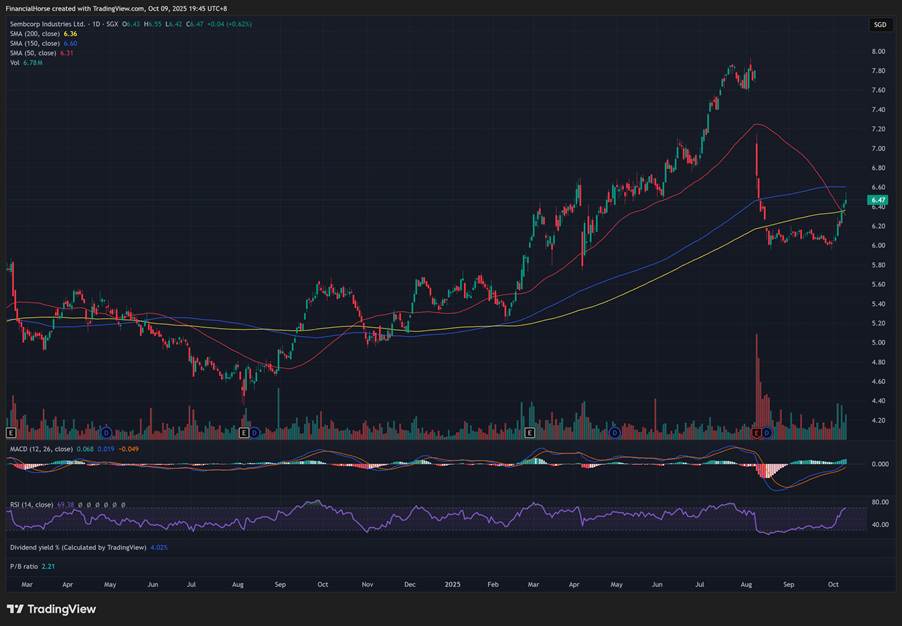Click the dividend D marker in August 2024

(x=255, y=433)
